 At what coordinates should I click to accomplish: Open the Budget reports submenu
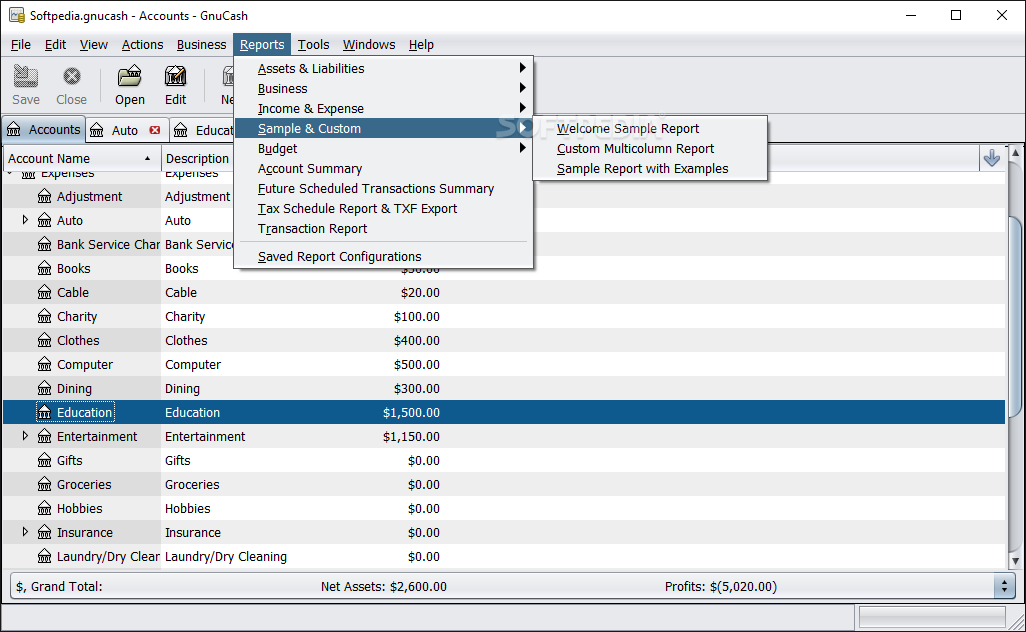(x=383, y=149)
